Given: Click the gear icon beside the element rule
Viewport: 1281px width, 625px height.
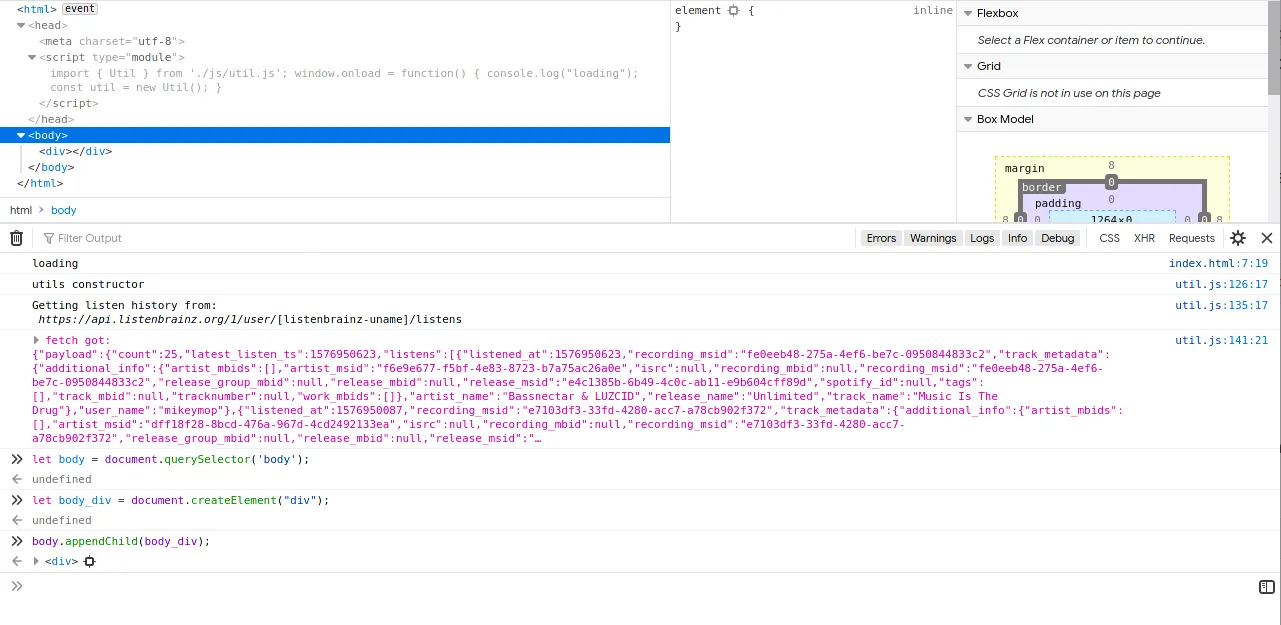Looking at the screenshot, I should pyautogui.click(x=734, y=10).
